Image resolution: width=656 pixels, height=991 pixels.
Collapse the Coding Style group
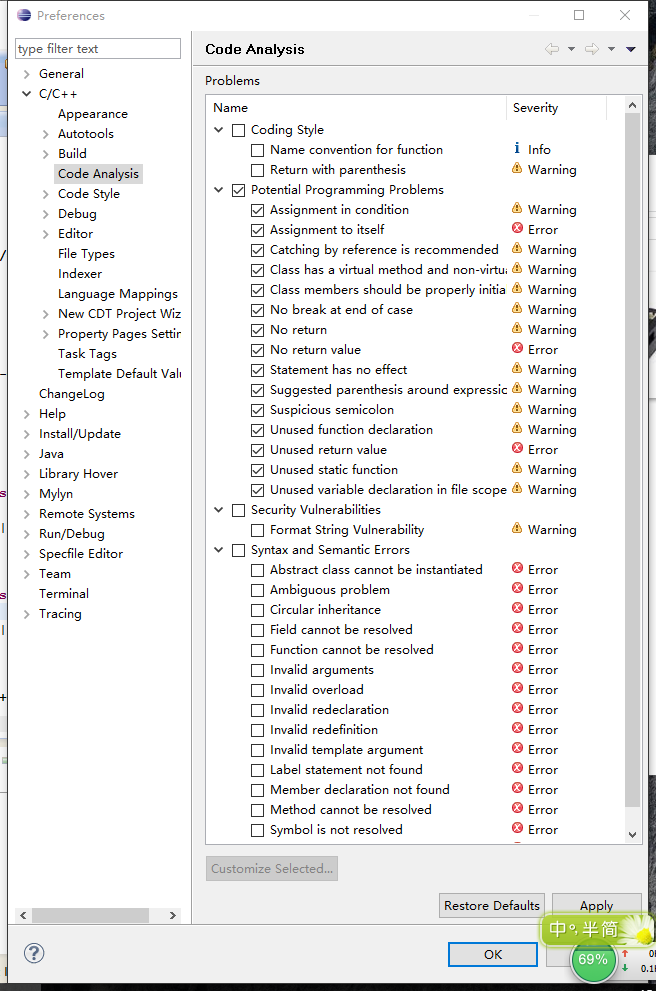[219, 130]
